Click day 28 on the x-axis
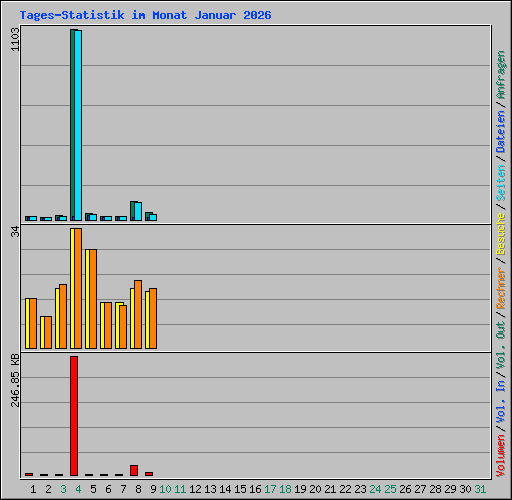This screenshot has width=512, height=500. 435,489
